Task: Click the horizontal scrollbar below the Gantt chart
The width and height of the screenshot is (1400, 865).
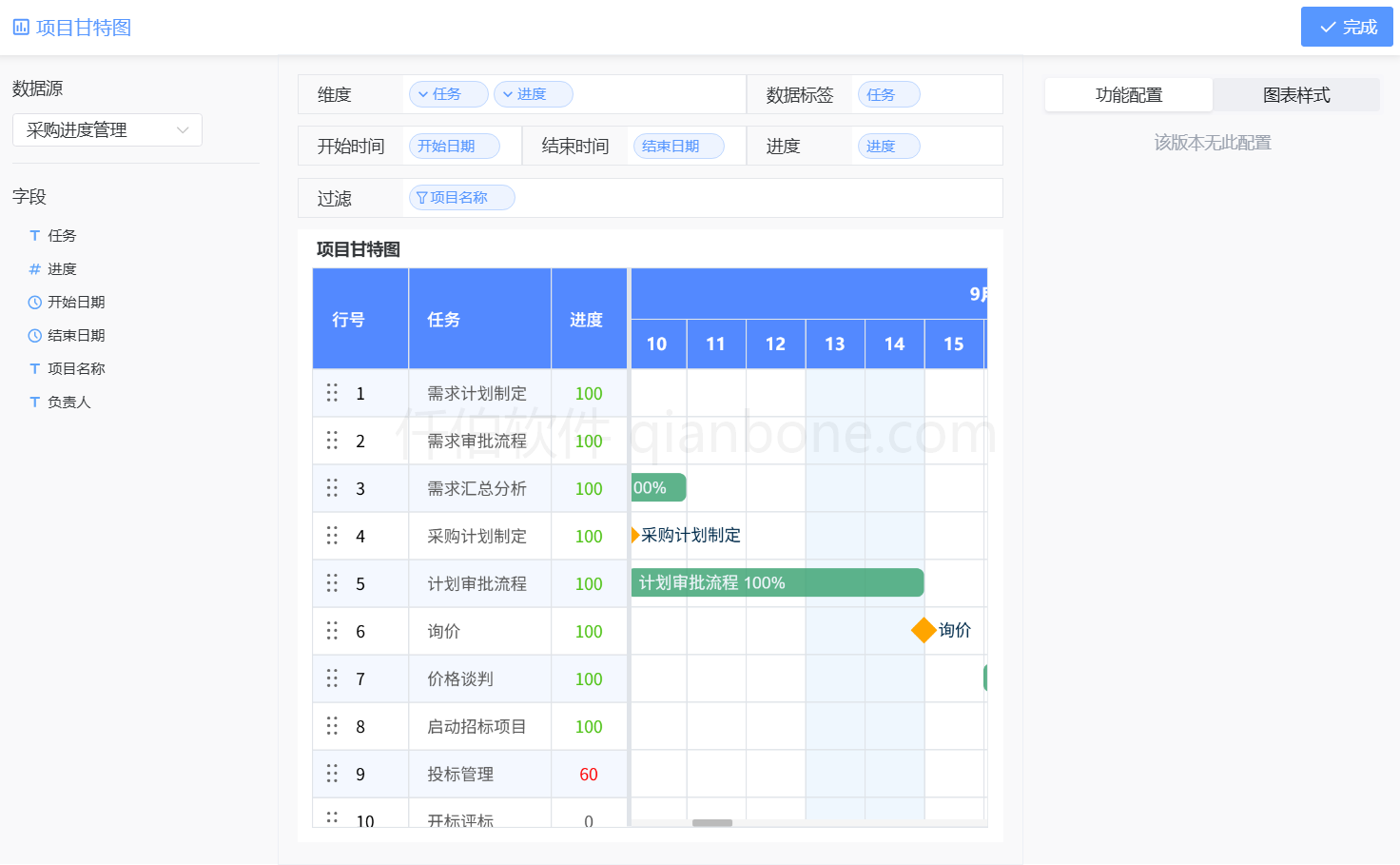Action: coord(711,822)
